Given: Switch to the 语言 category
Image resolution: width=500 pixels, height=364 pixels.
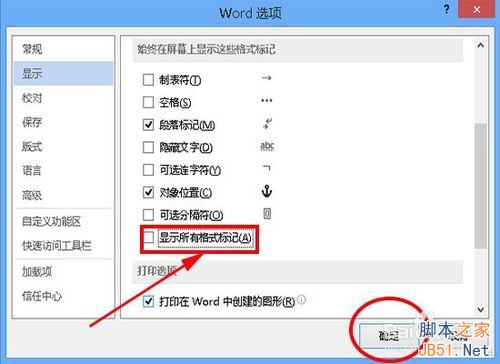Looking at the screenshot, I should pos(63,171).
